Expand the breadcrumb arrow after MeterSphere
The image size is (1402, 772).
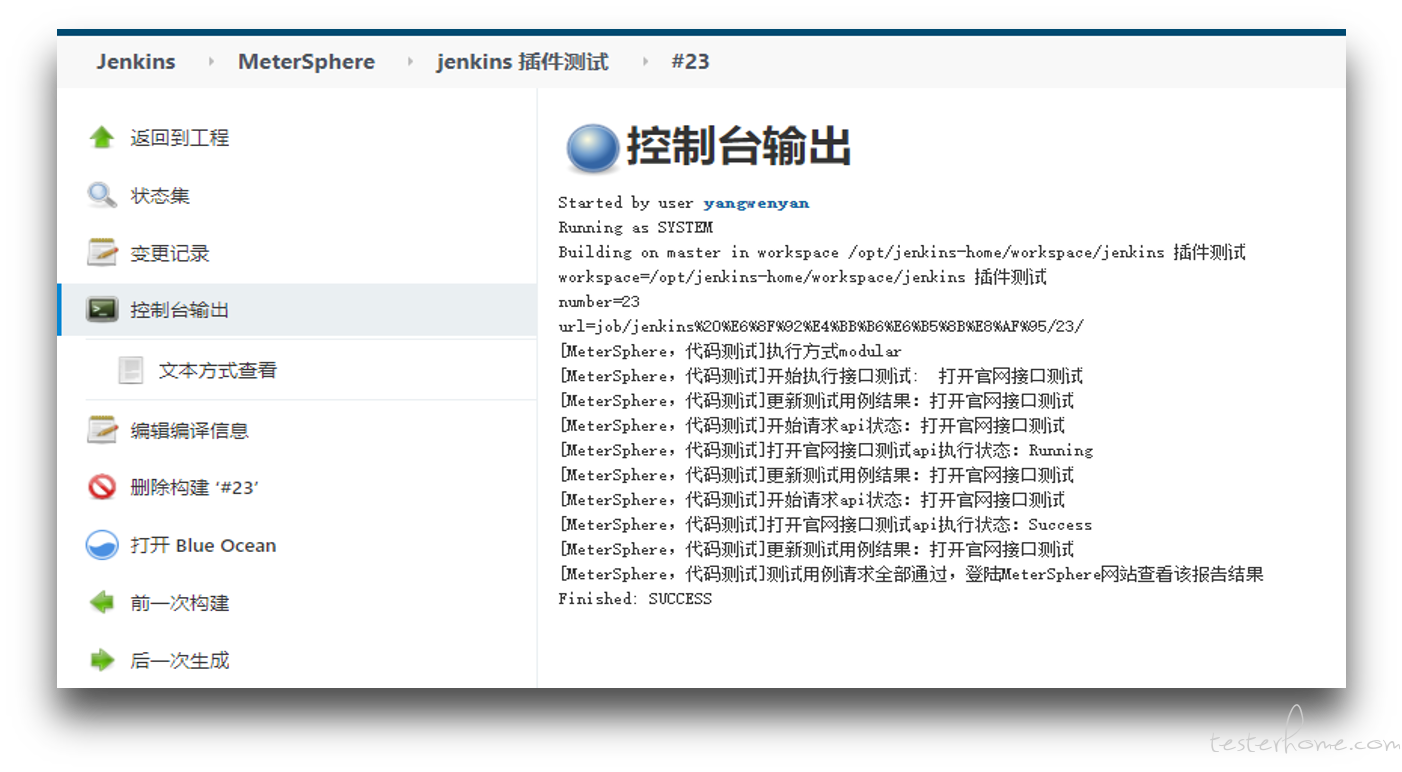click(410, 62)
